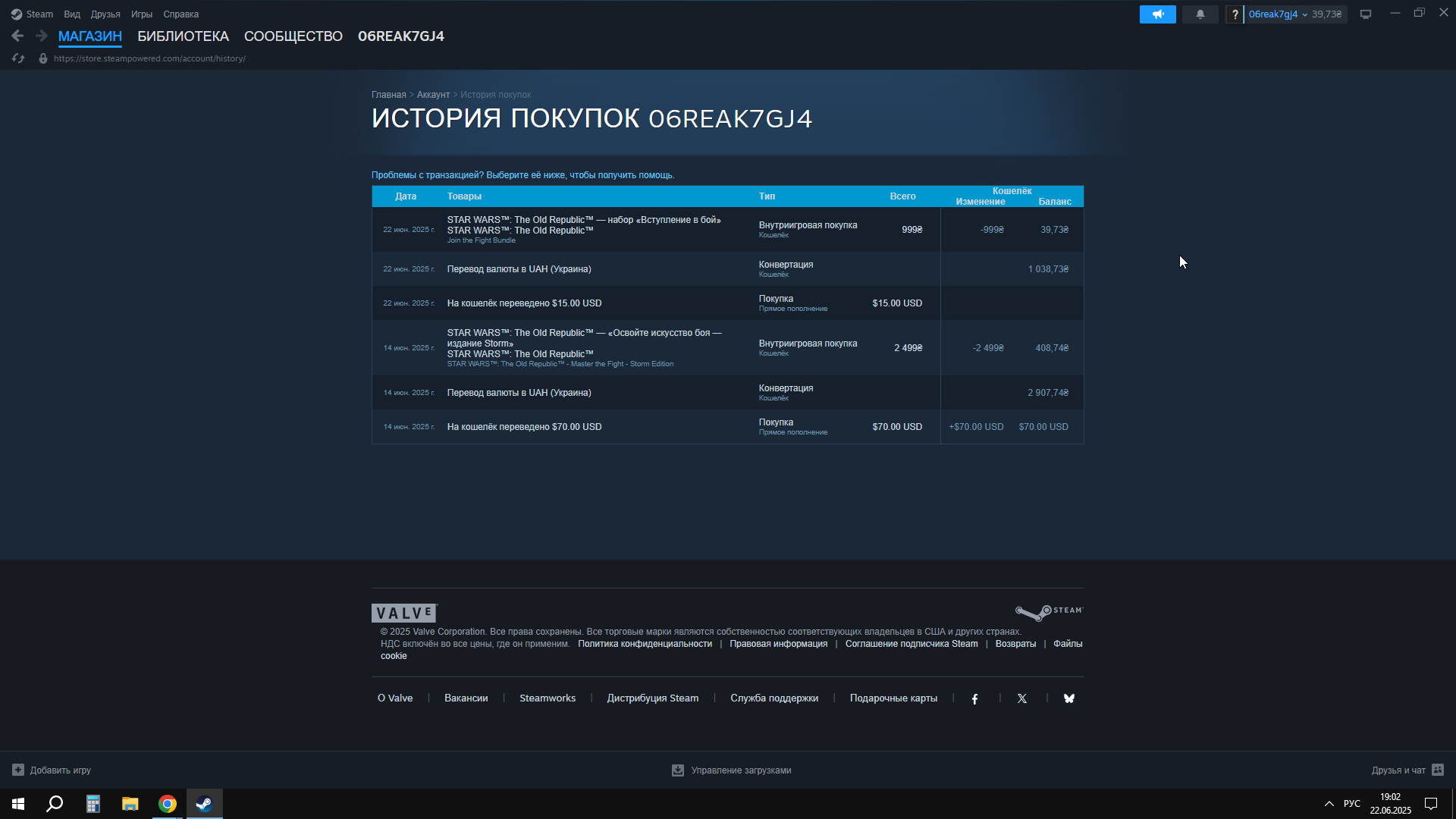Open Правовая информация link
Viewport: 1456px width, 819px height.
pyautogui.click(x=779, y=644)
